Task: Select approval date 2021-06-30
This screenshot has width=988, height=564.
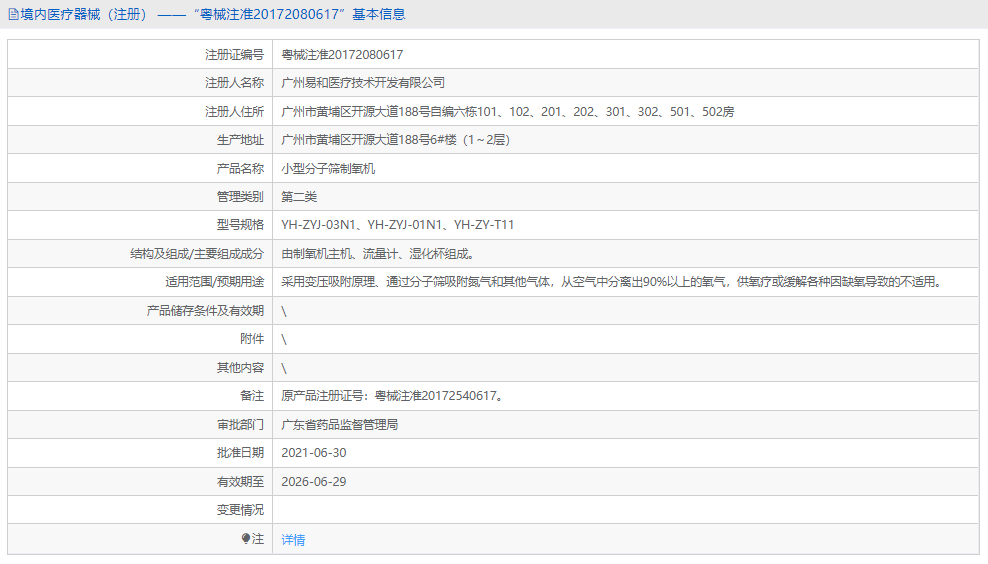Action: (x=314, y=453)
